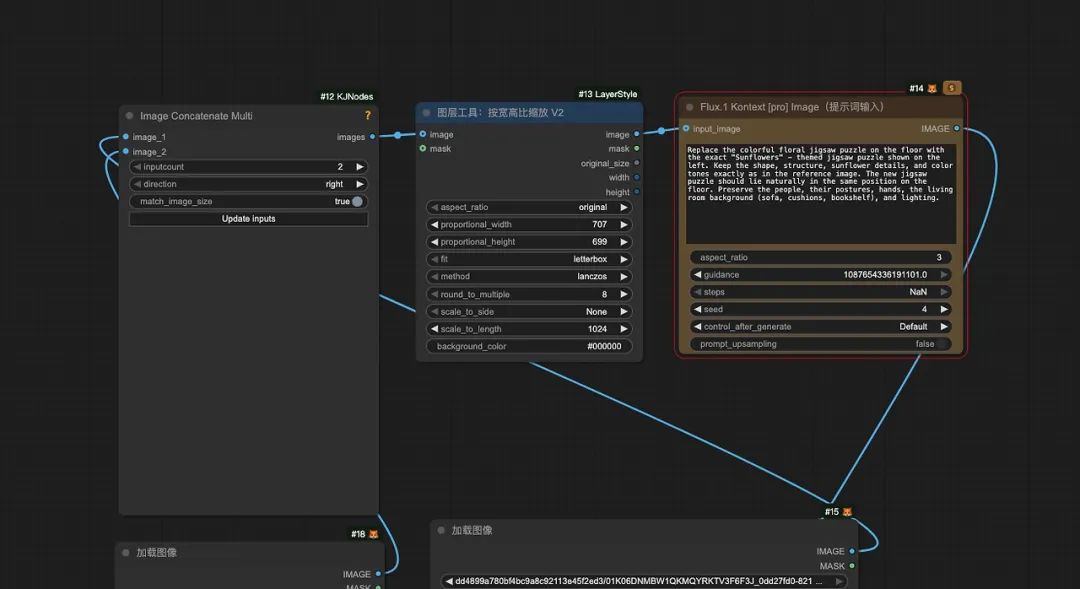Screen dimensions: 1080x589
Task: Click the background_color #000000 field
Action: coord(529,346)
